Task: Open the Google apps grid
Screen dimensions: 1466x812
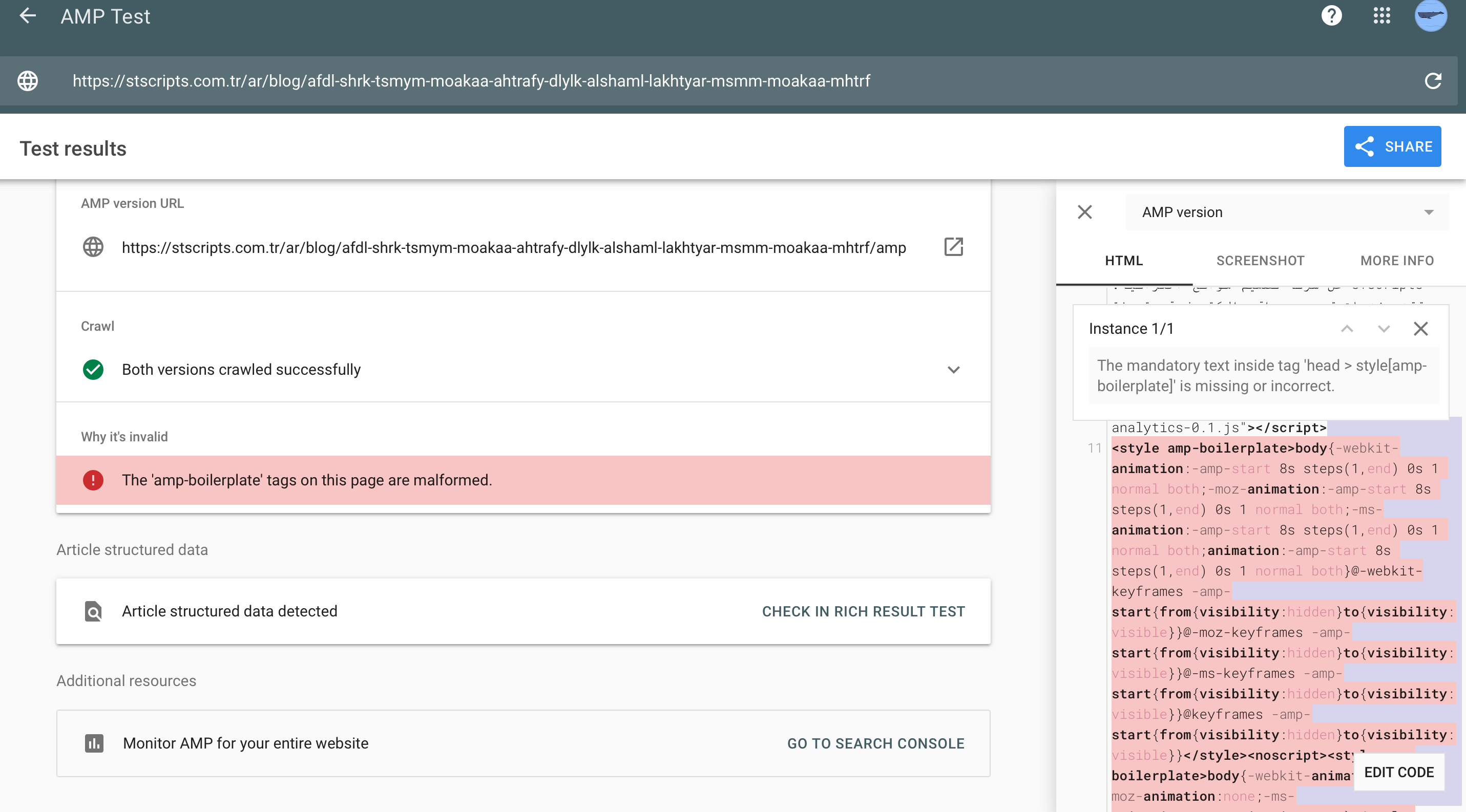Action: 1381,16
